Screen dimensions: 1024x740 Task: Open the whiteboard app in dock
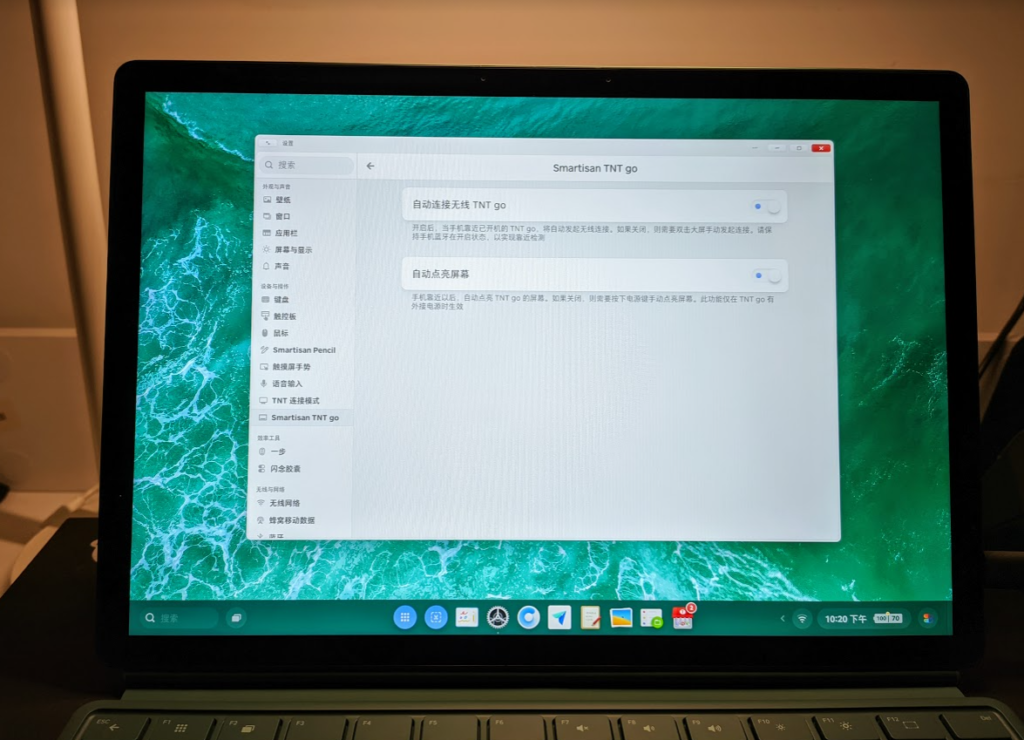(466, 617)
